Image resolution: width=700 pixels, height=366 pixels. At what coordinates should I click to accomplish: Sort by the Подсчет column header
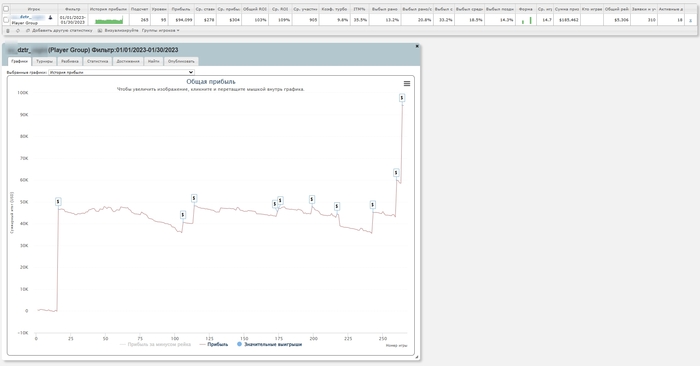click(x=139, y=9)
